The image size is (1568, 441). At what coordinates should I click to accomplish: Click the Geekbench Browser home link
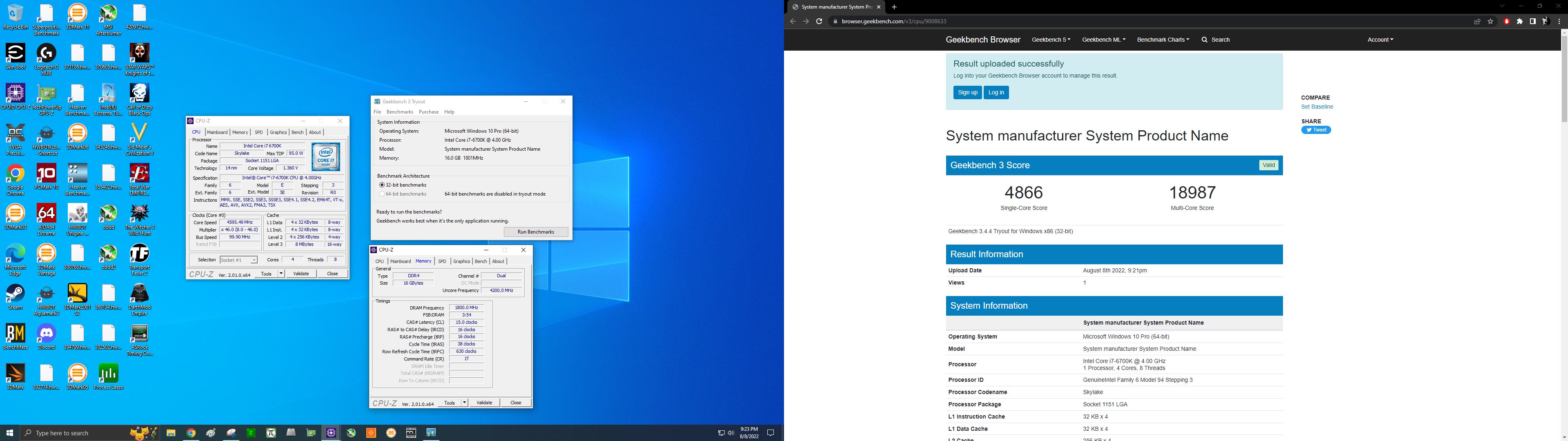[982, 40]
